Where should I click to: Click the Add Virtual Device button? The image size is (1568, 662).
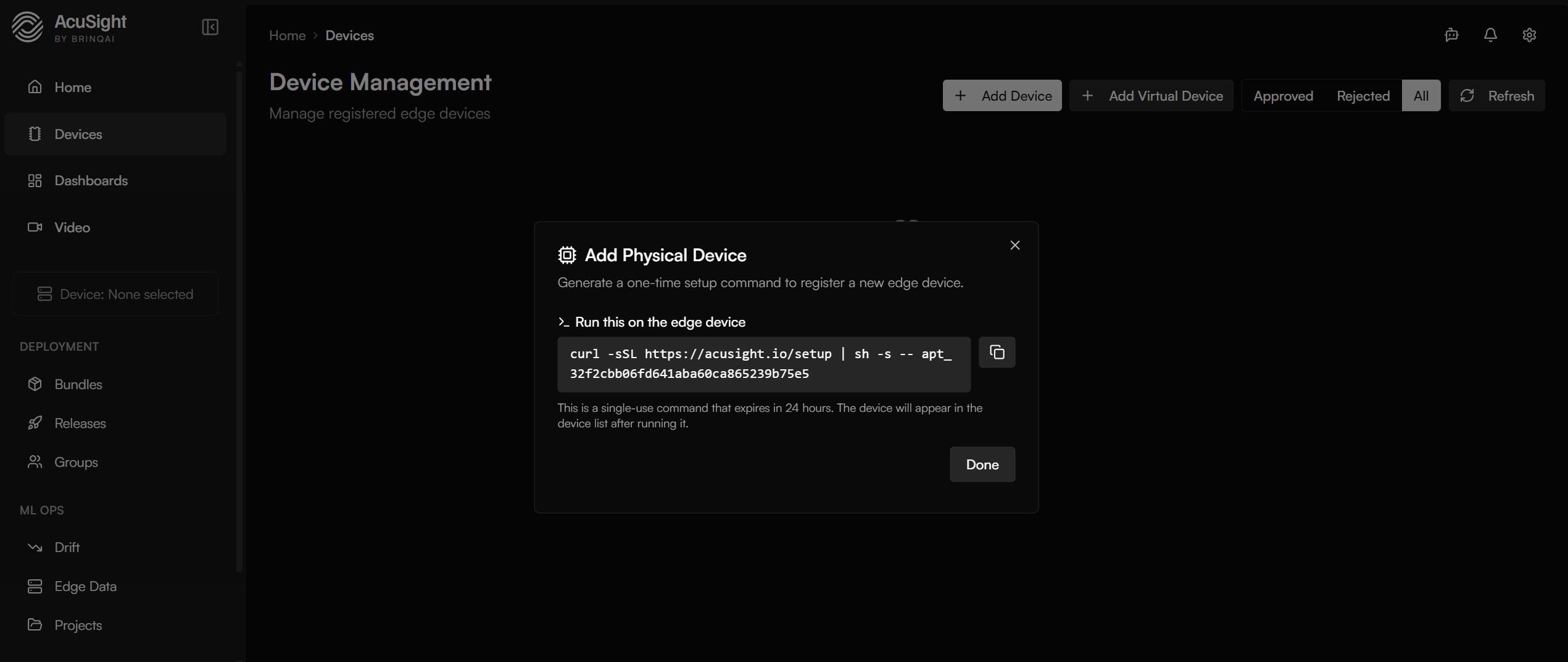[x=1151, y=96]
